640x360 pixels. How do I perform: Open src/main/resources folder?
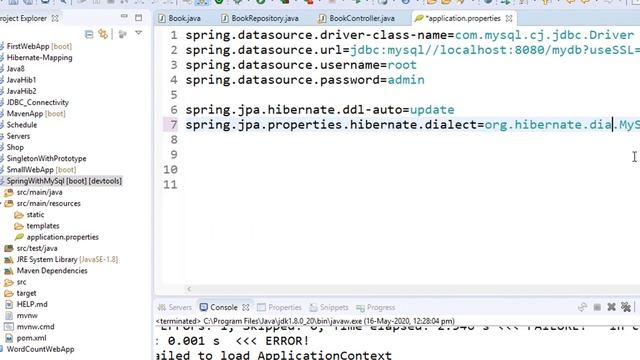(x=48, y=204)
